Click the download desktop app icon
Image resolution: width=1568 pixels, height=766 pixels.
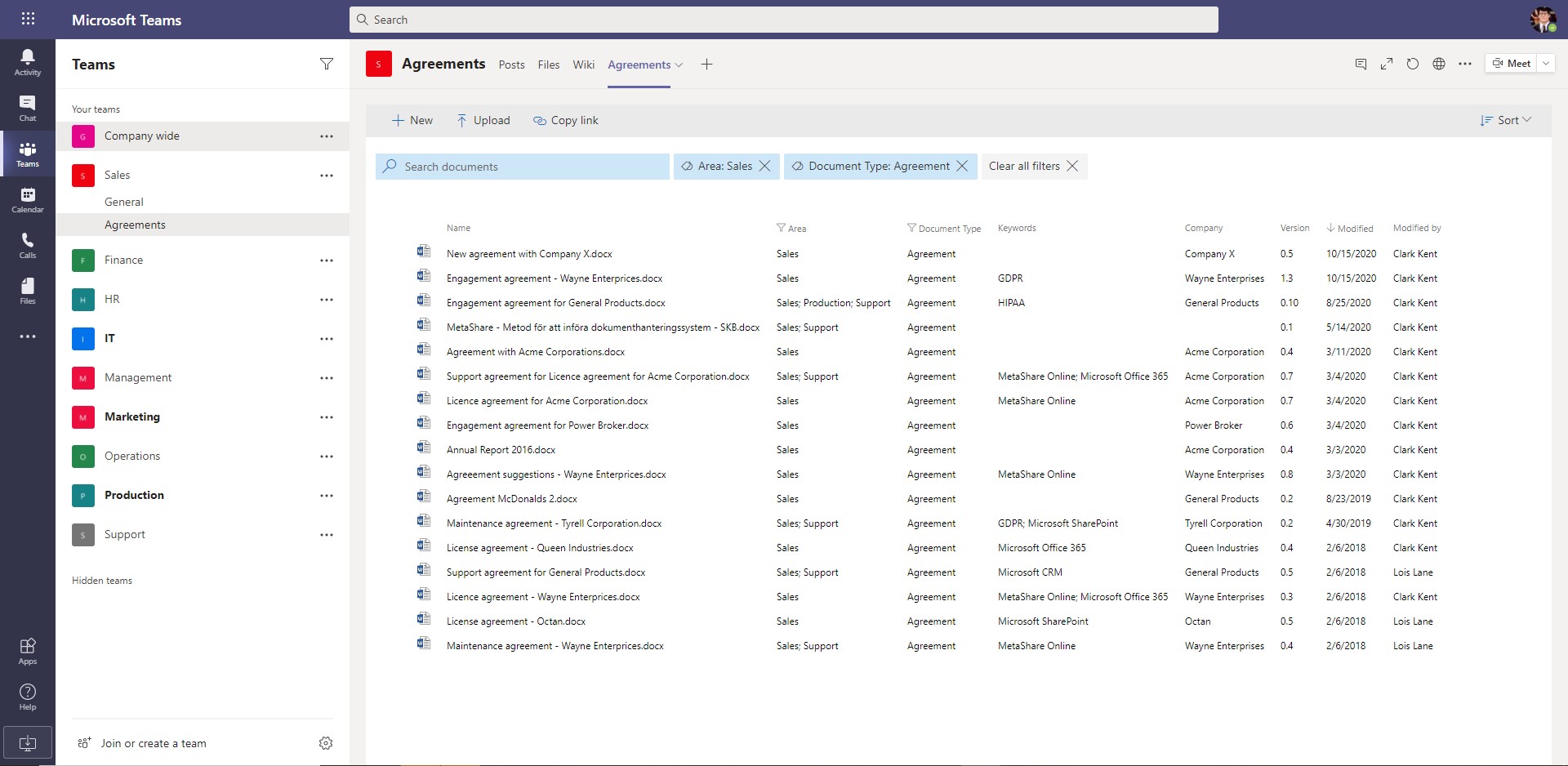coord(28,743)
